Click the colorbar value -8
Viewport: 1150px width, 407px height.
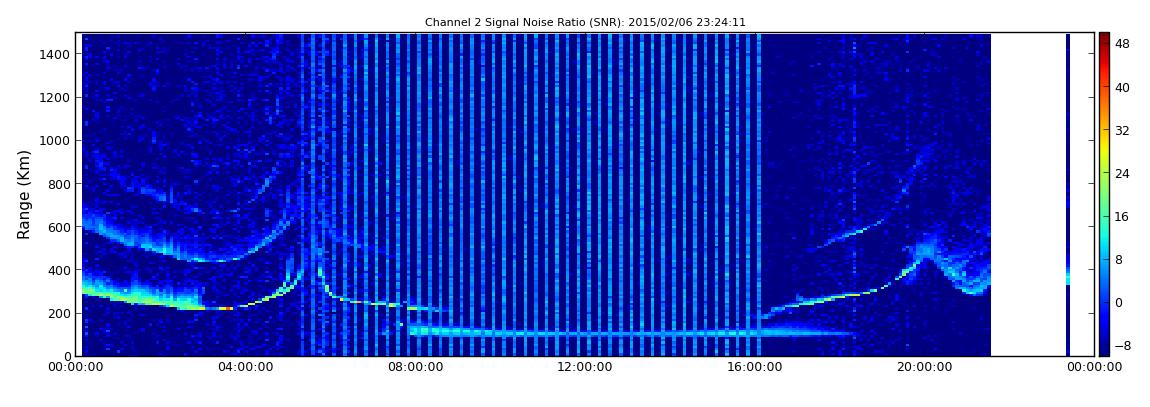click(x=1122, y=345)
